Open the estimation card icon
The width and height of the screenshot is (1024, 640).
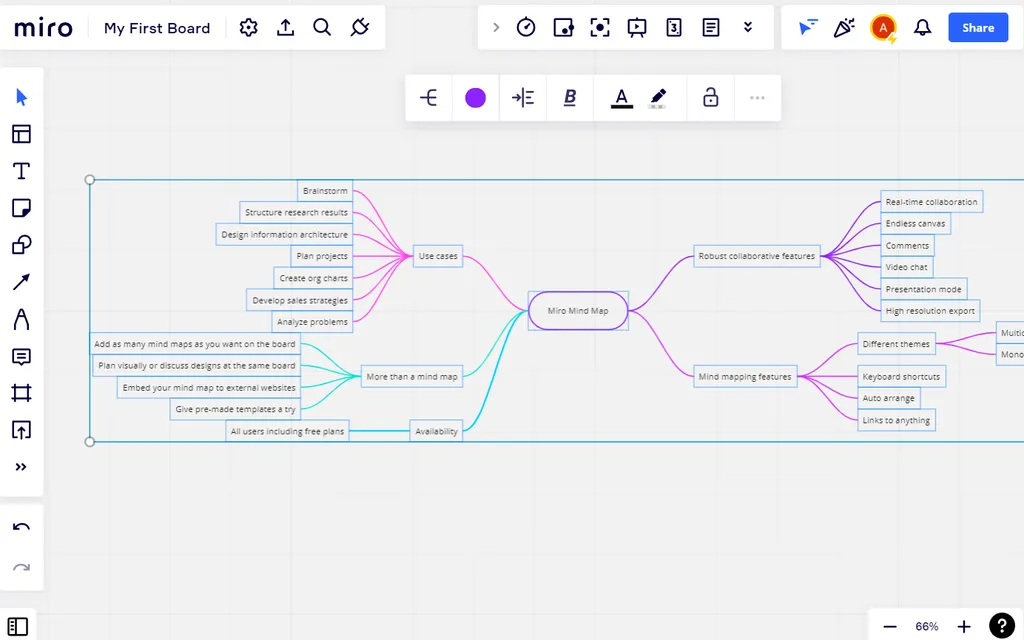pos(674,27)
